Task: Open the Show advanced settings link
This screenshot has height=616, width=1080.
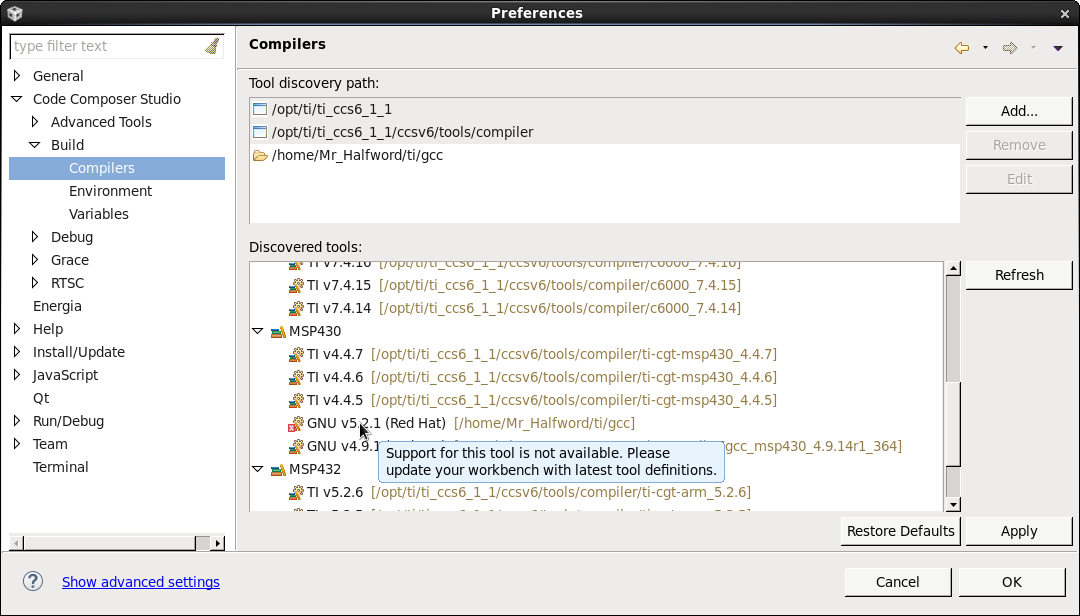Action: click(x=141, y=582)
